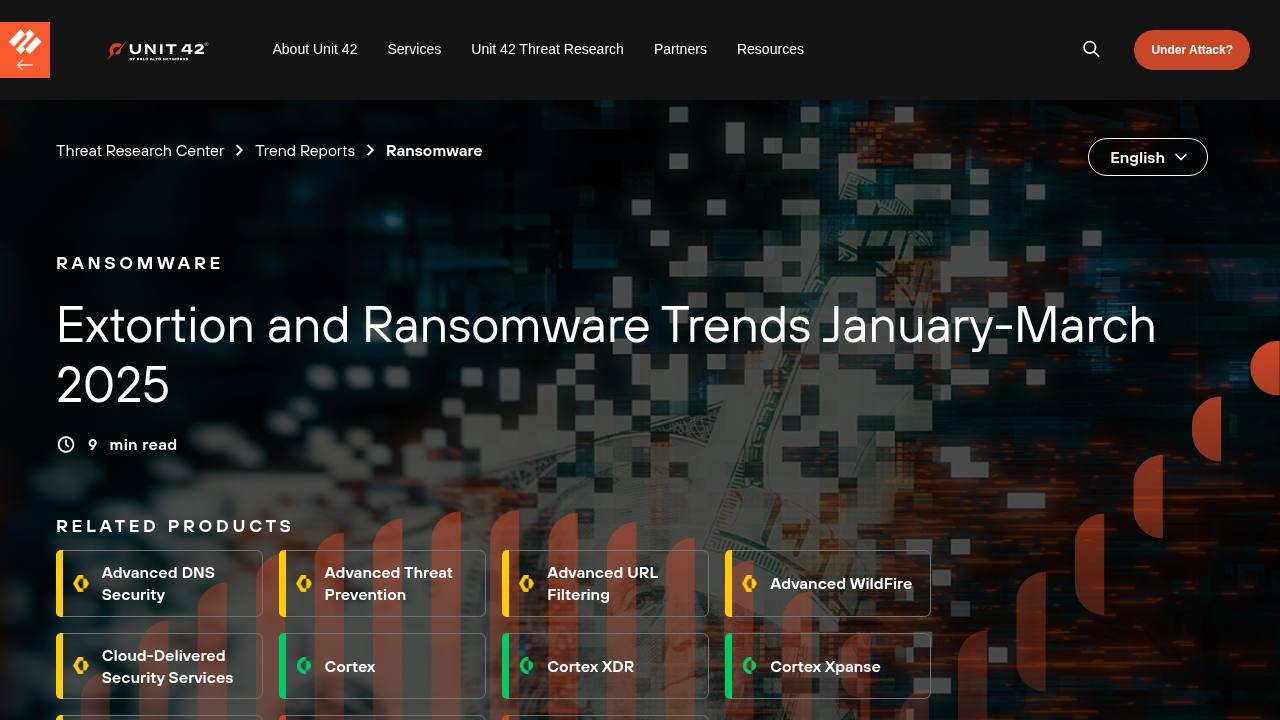Open the Cortex XDR product card
The width and height of the screenshot is (1280, 720).
point(606,666)
